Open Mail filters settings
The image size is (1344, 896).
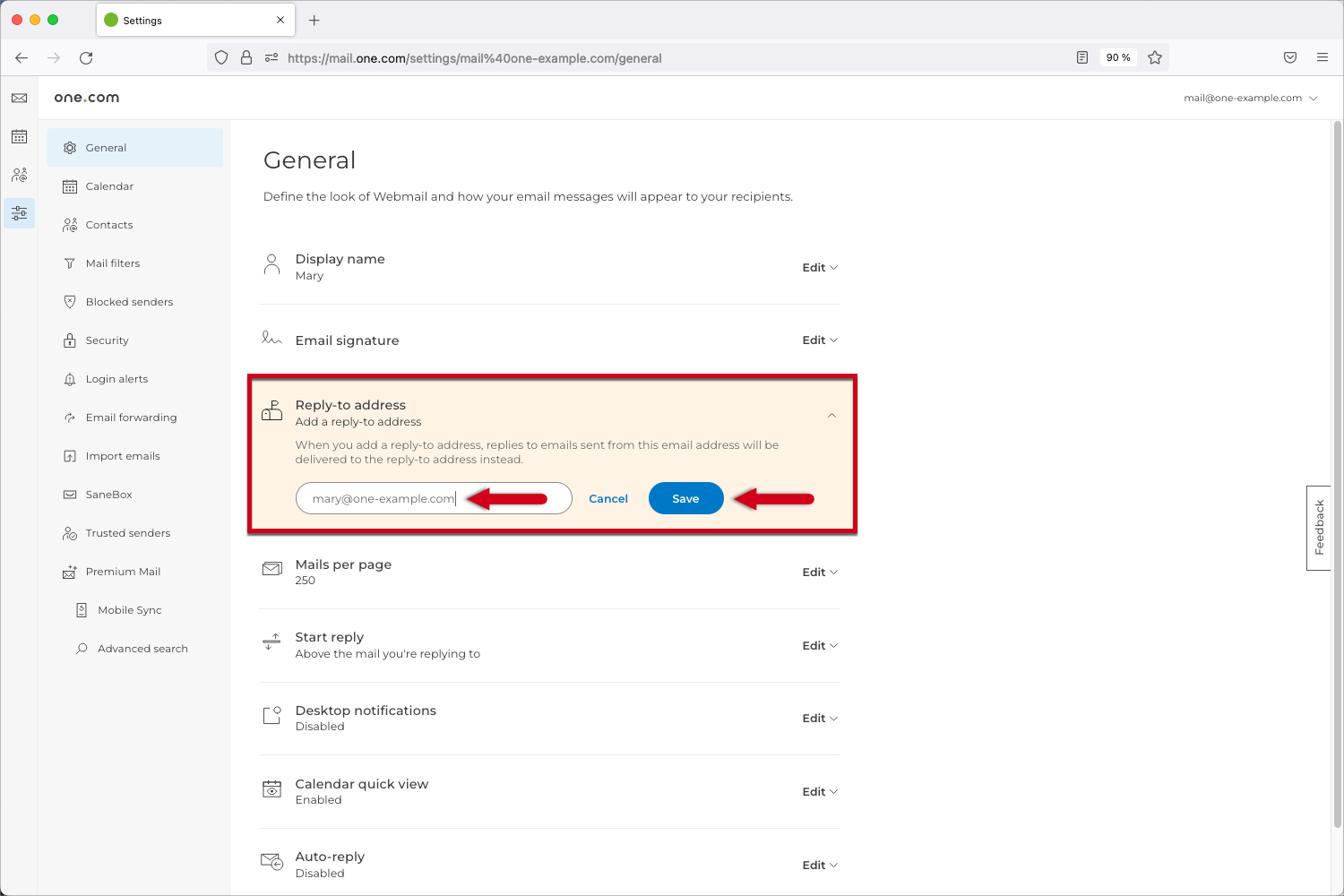coord(113,263)
